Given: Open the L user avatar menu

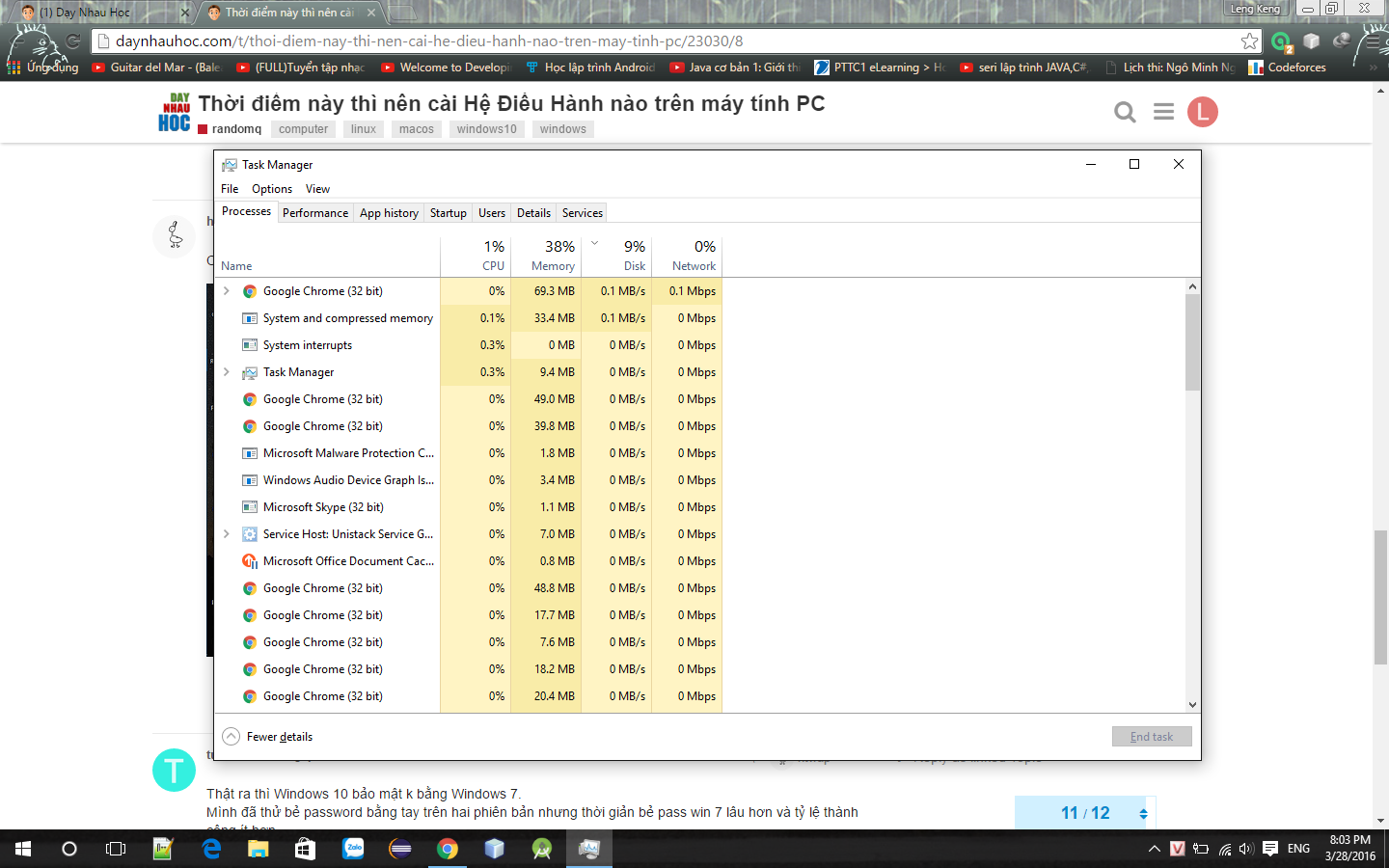Looking at the screenshot, I should [1203, 112].
